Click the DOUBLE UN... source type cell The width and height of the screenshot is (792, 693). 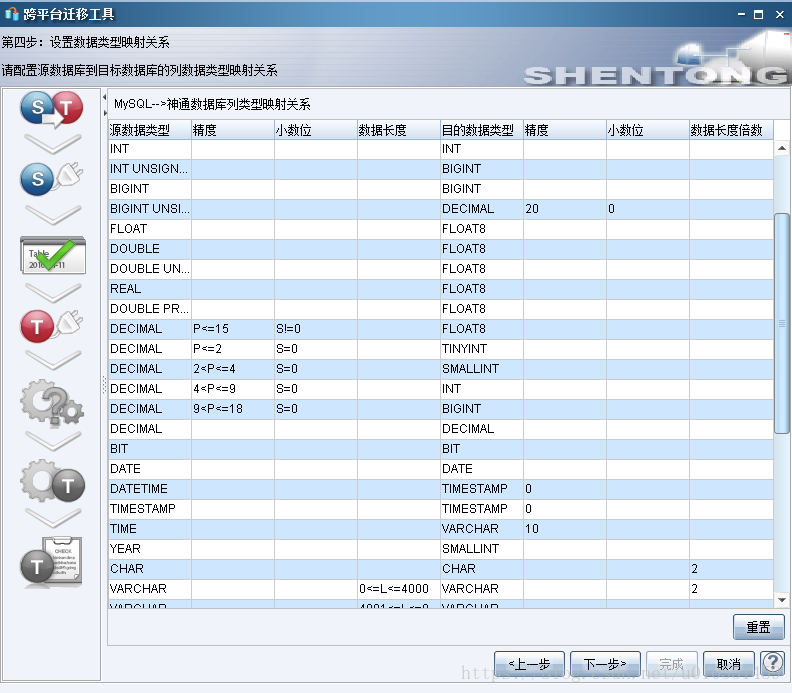coord(150,269)
